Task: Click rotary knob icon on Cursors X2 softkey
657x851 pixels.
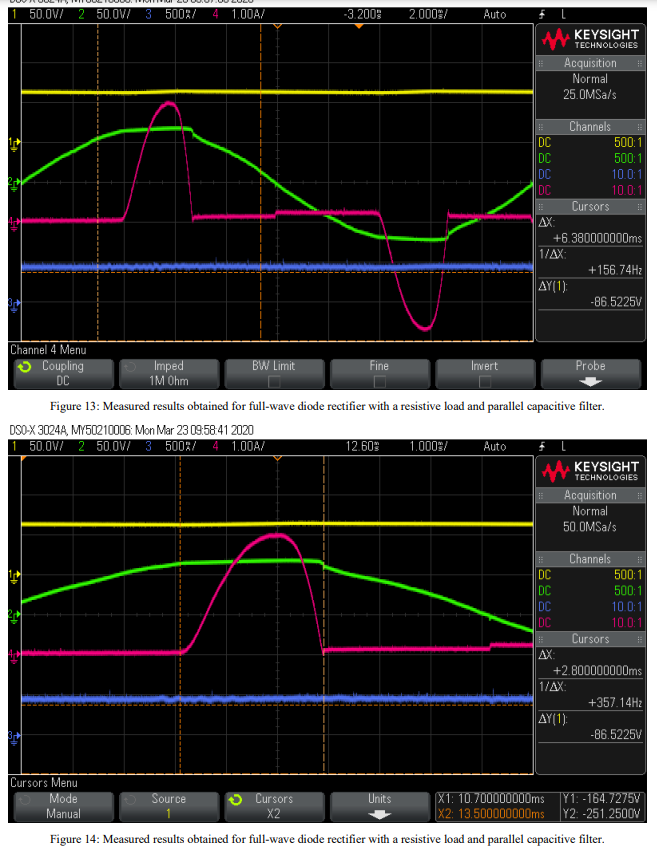Action: [235, 800]
